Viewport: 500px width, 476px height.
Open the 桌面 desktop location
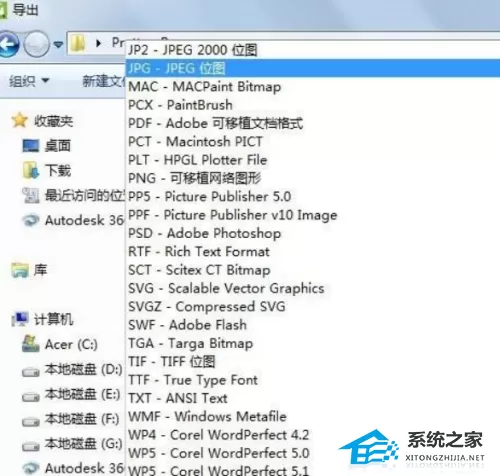pos(46,146)
